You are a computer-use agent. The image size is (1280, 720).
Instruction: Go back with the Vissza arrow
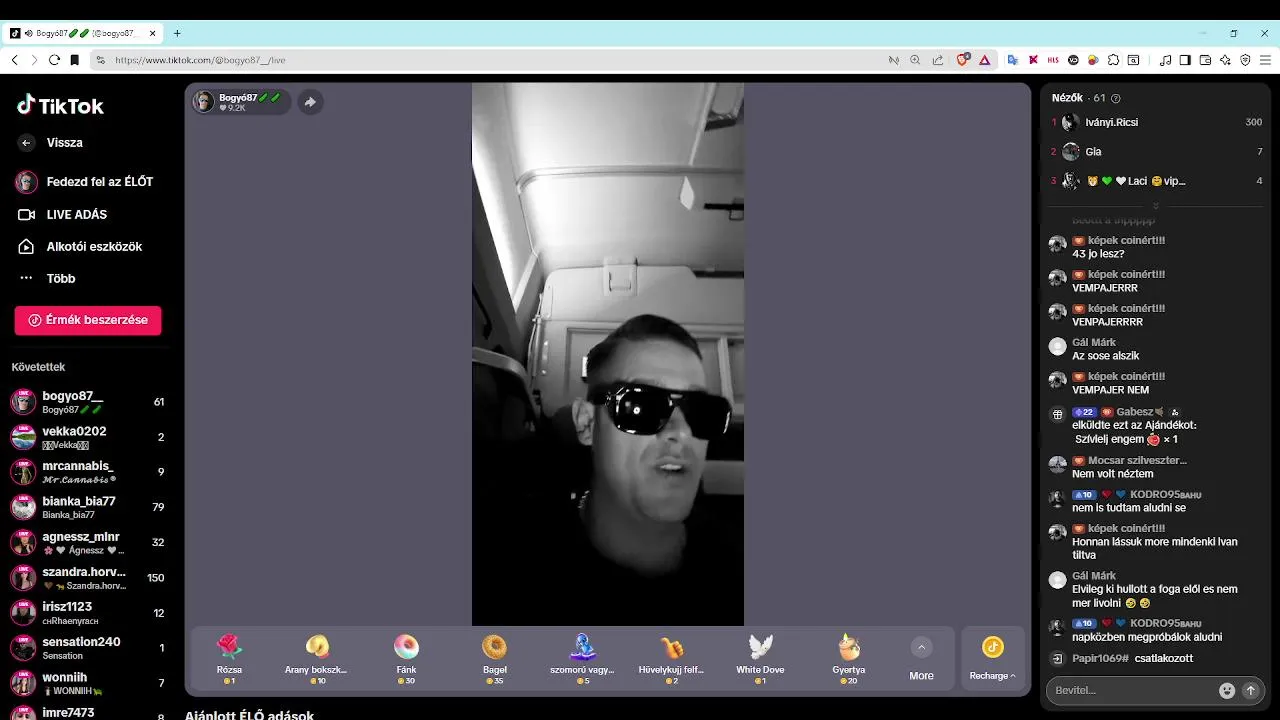(x=26, y=143)
